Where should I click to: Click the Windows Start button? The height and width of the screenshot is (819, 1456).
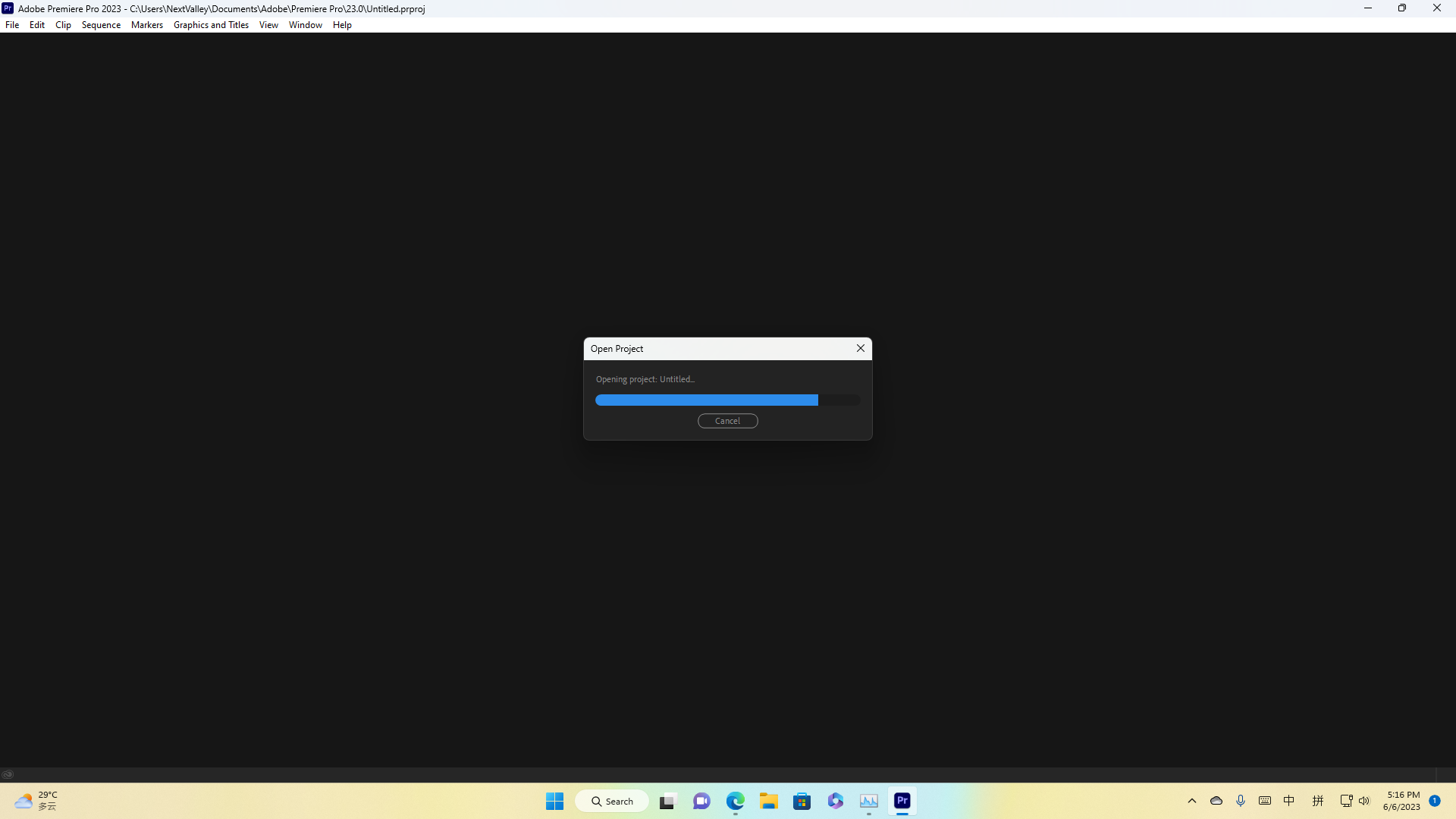click(554, 801)
